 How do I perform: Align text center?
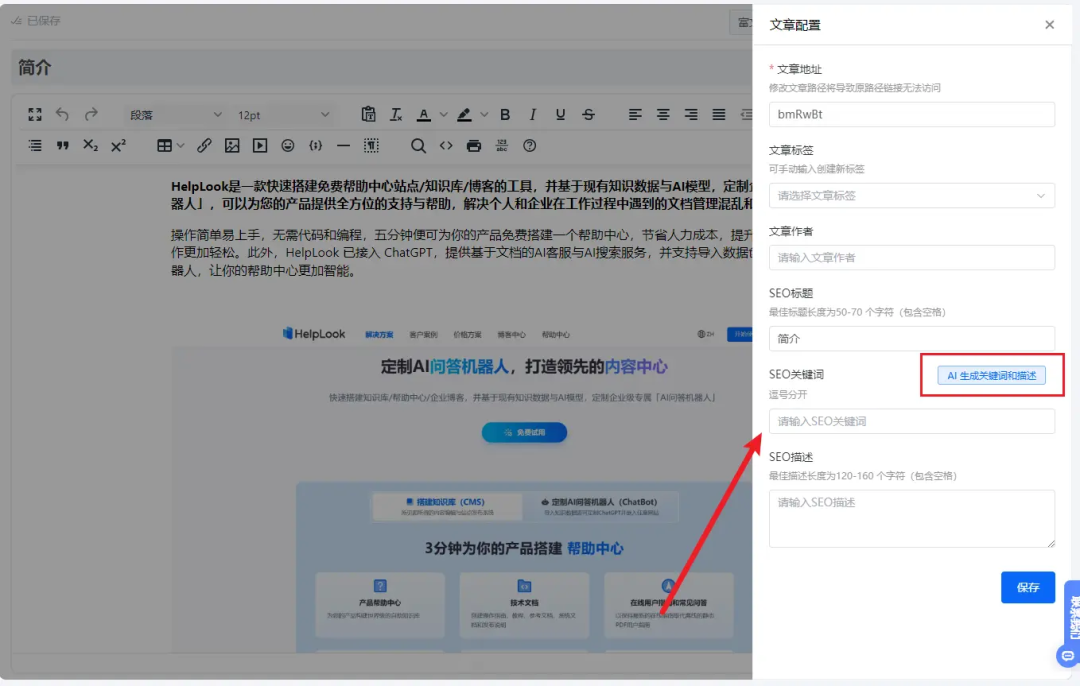[x=663, y=114]
